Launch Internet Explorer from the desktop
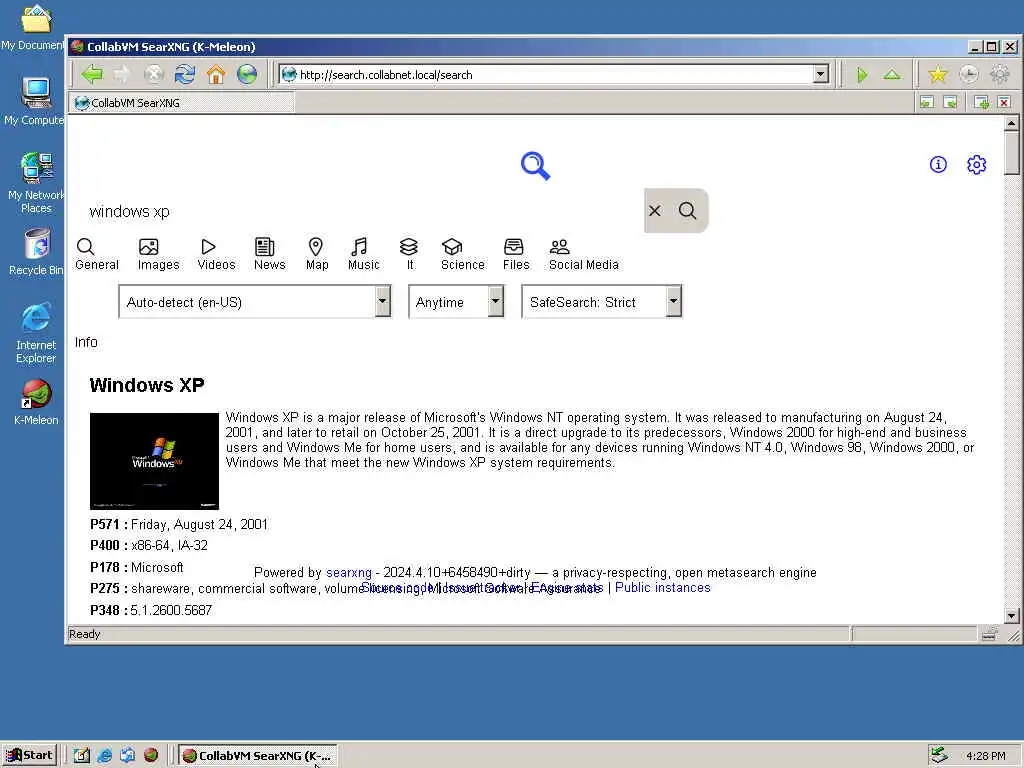 [36, 332]
